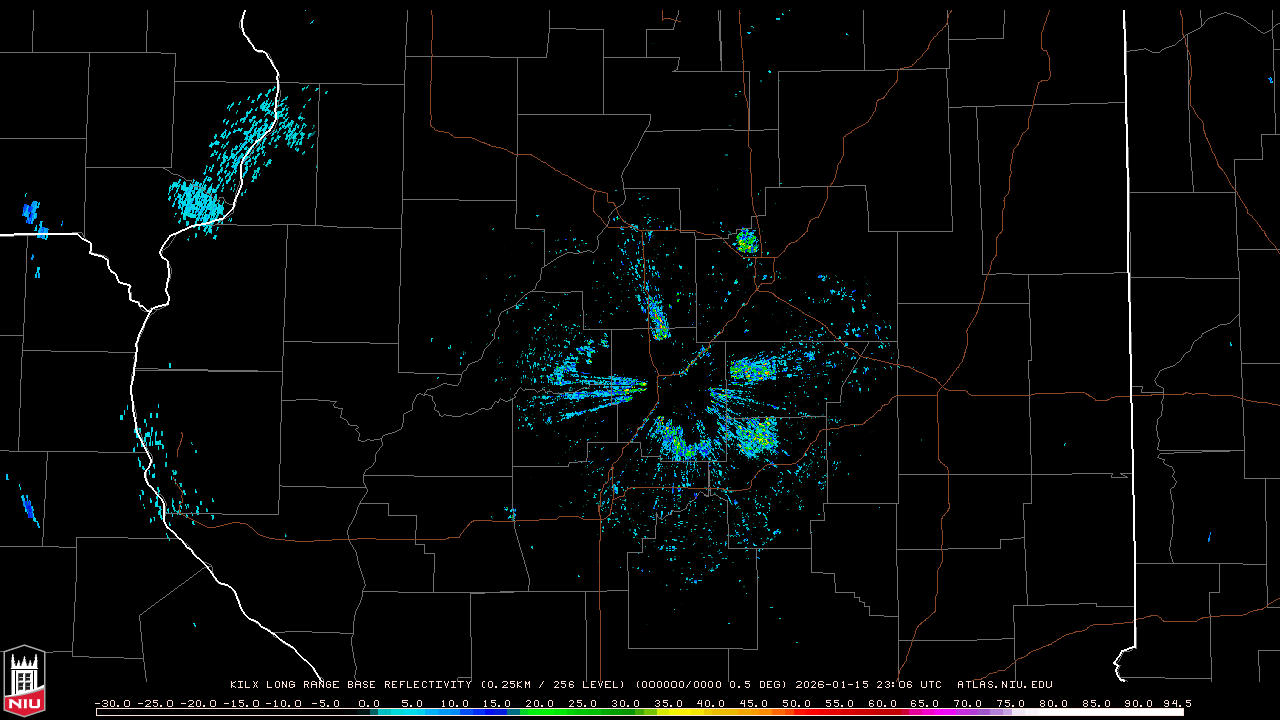Viewport: 1280px width, 720px height.
Task: Click the narrow echo streak north-northwest of radar
Action: [658, 318]
